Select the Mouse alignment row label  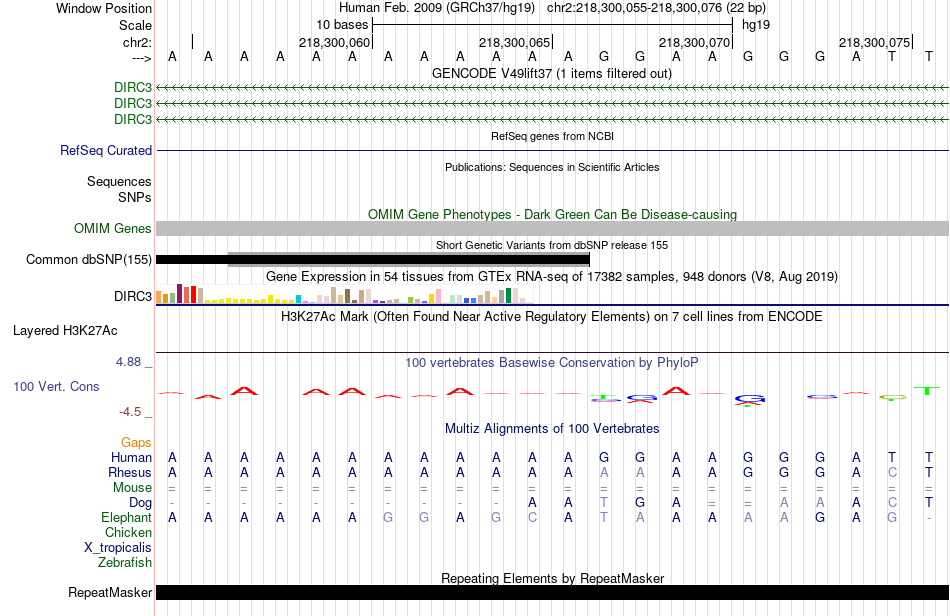click(x=132, y=488)
